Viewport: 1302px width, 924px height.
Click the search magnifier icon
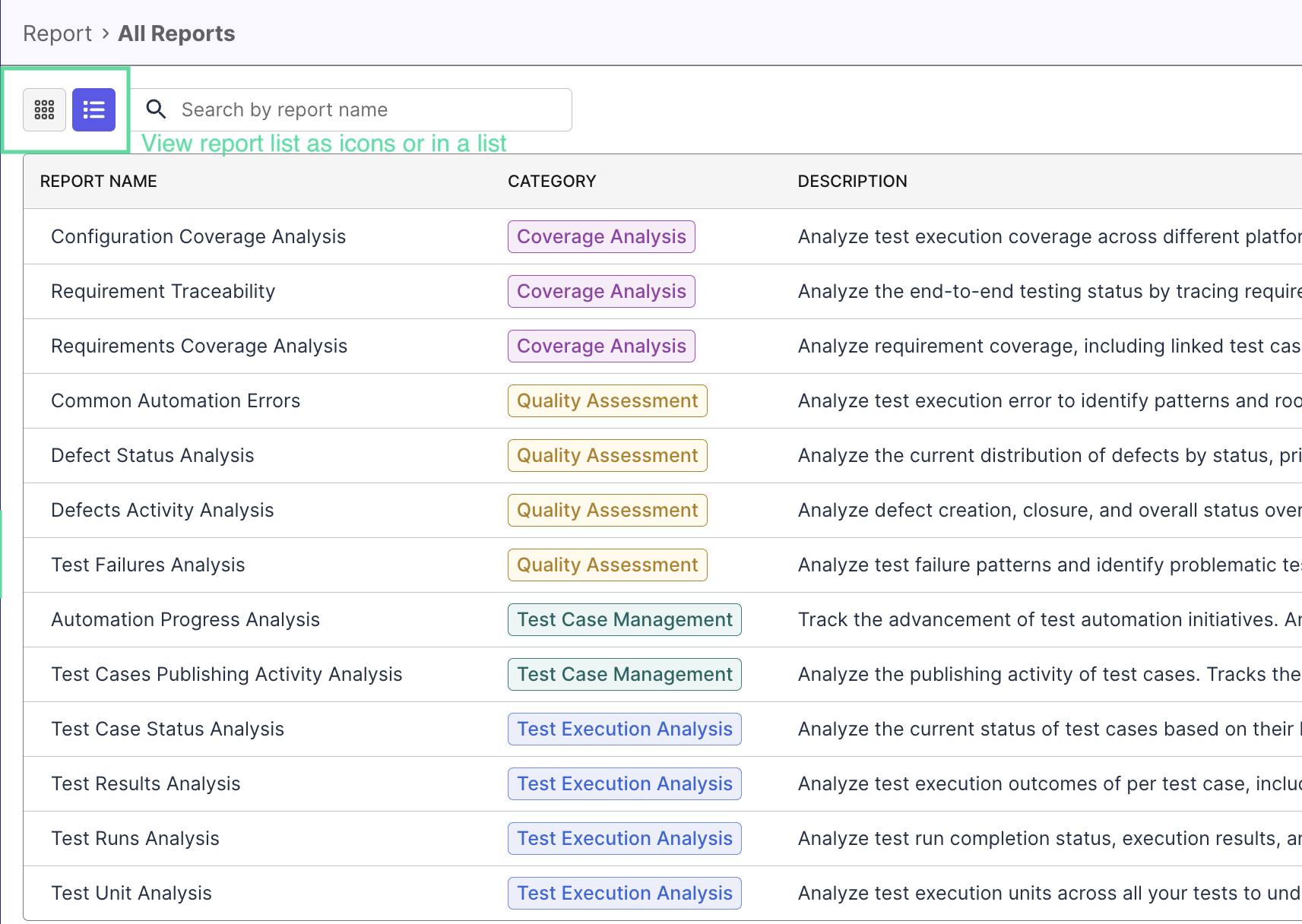(156, 109)
